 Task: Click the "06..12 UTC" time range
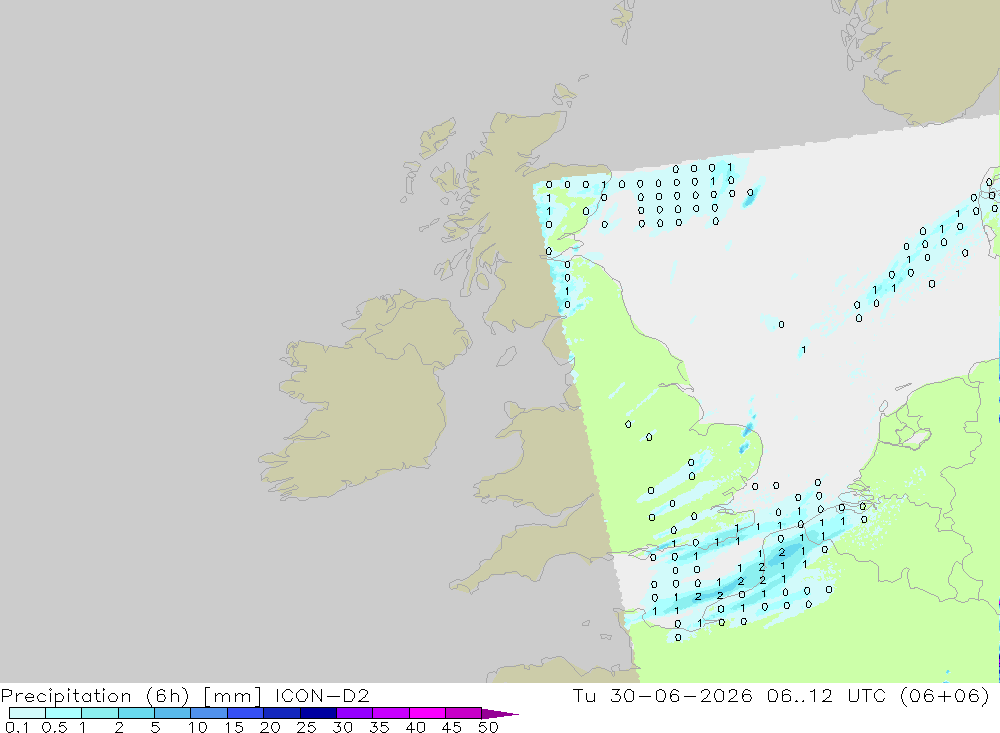(827, 695)
